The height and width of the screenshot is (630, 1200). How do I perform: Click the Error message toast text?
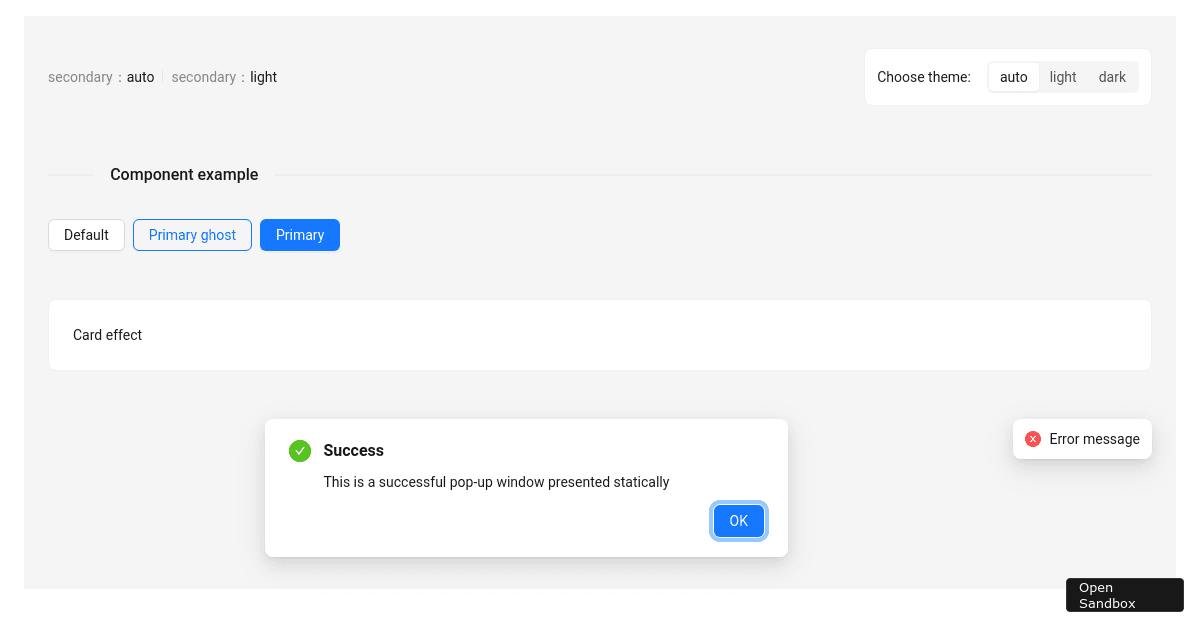tap(1094, 439)
